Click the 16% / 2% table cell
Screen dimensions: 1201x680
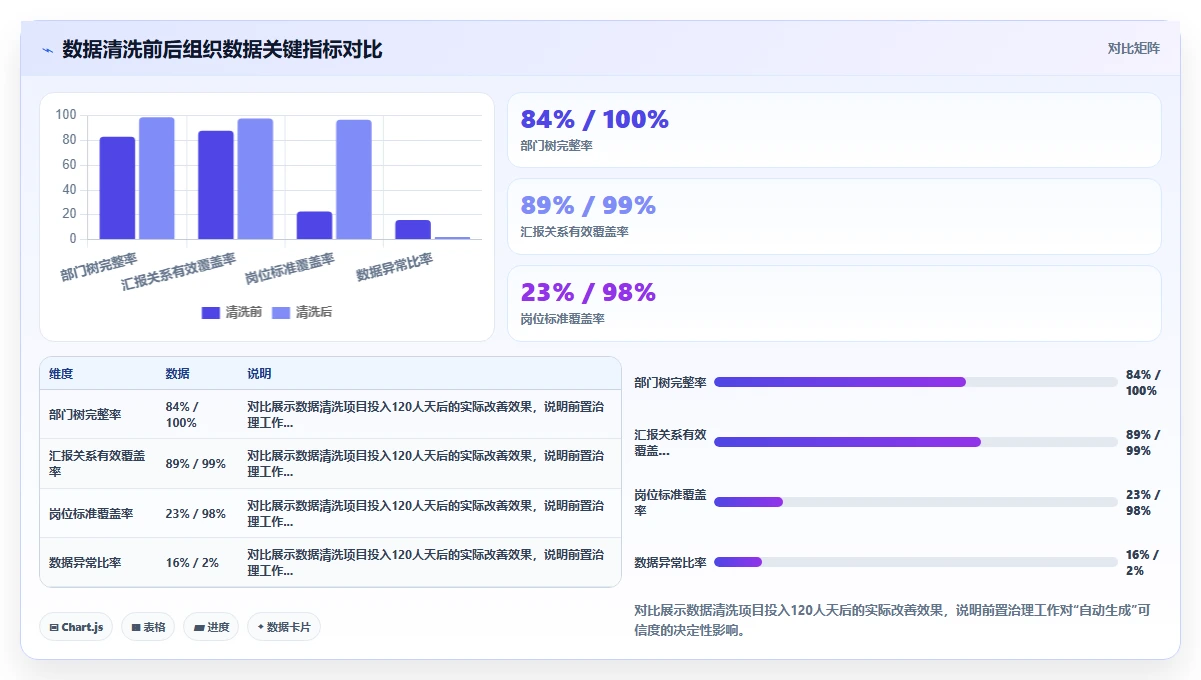click(197, 562)
